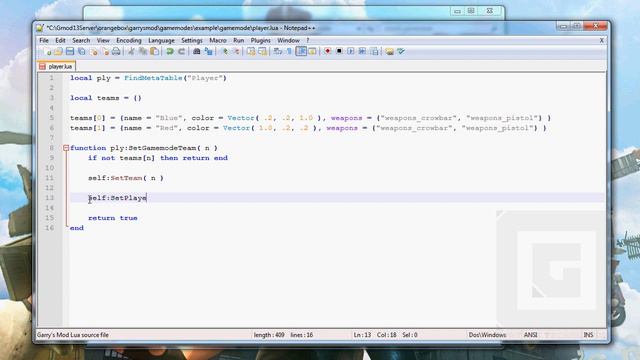Viewport: 640px width, 360px height.
Task: Click the Save recorded macro icon
Action: click(374, 51)
